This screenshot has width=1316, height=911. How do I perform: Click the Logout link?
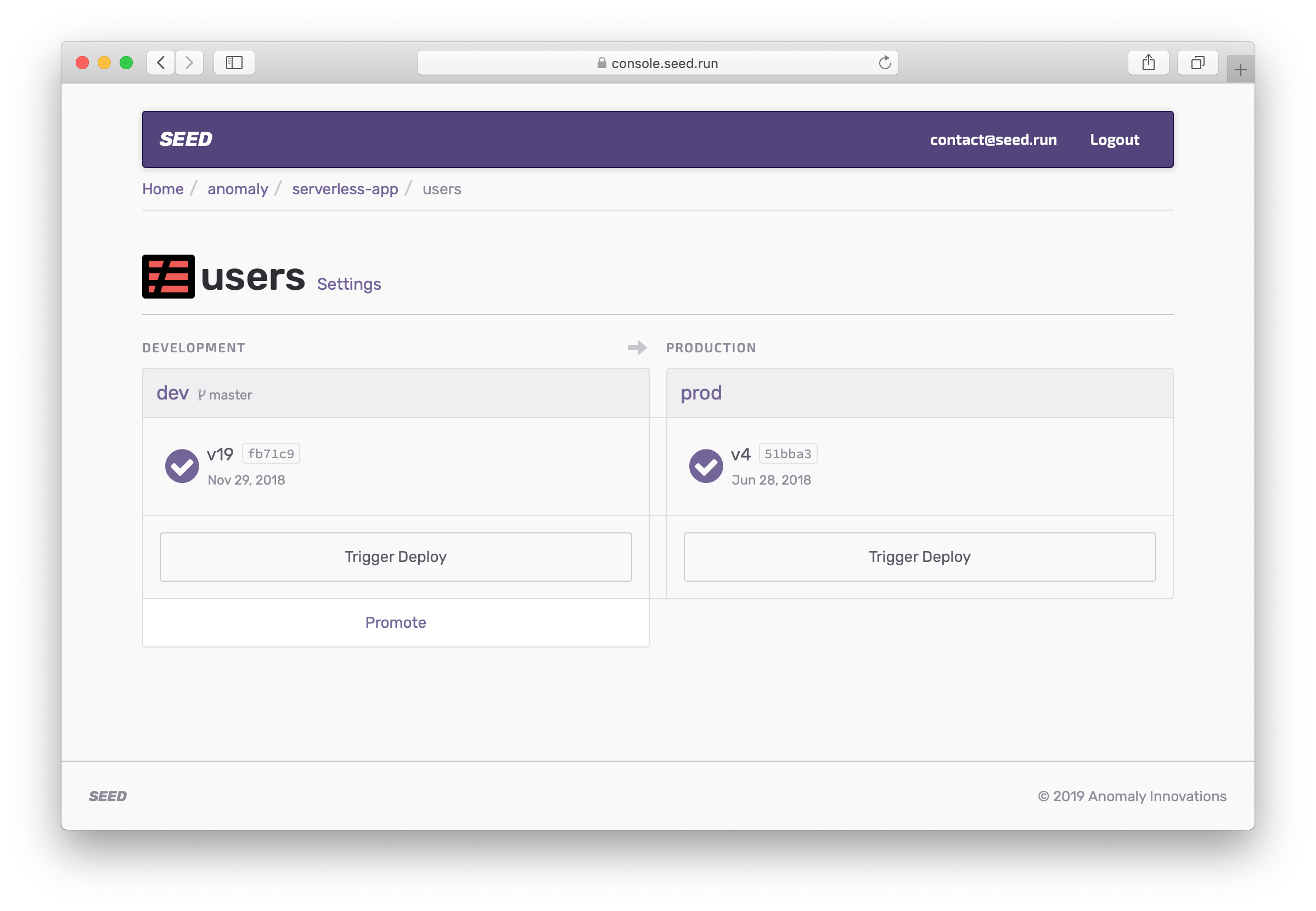tap(1114, 140)
